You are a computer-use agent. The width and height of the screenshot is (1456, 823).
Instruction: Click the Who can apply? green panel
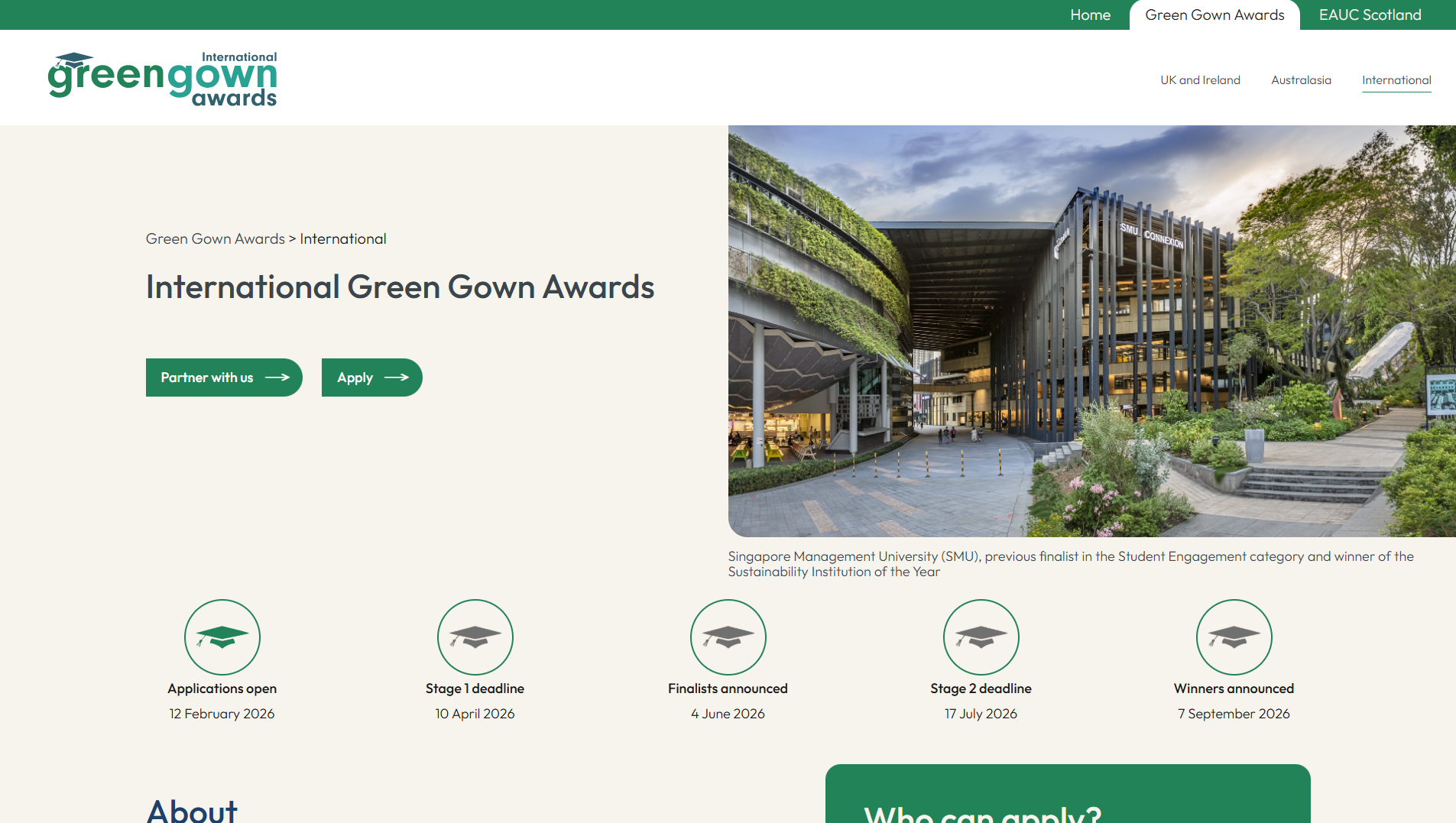[x=1068, y=795]
